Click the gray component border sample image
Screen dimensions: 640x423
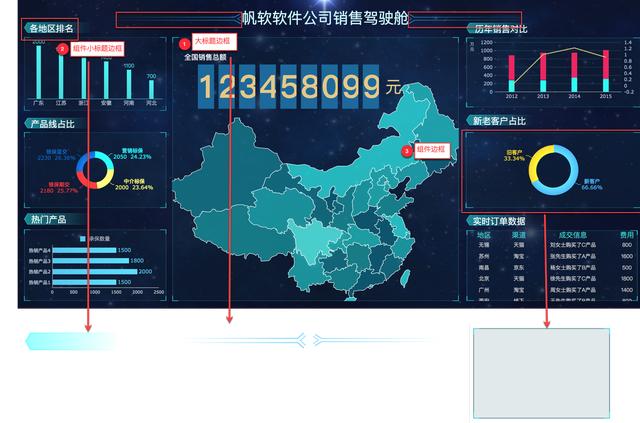[x=541, y=373]
